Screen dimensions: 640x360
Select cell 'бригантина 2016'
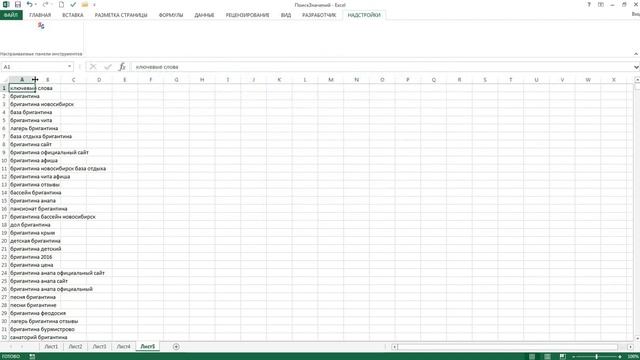(x=31, y=257)
